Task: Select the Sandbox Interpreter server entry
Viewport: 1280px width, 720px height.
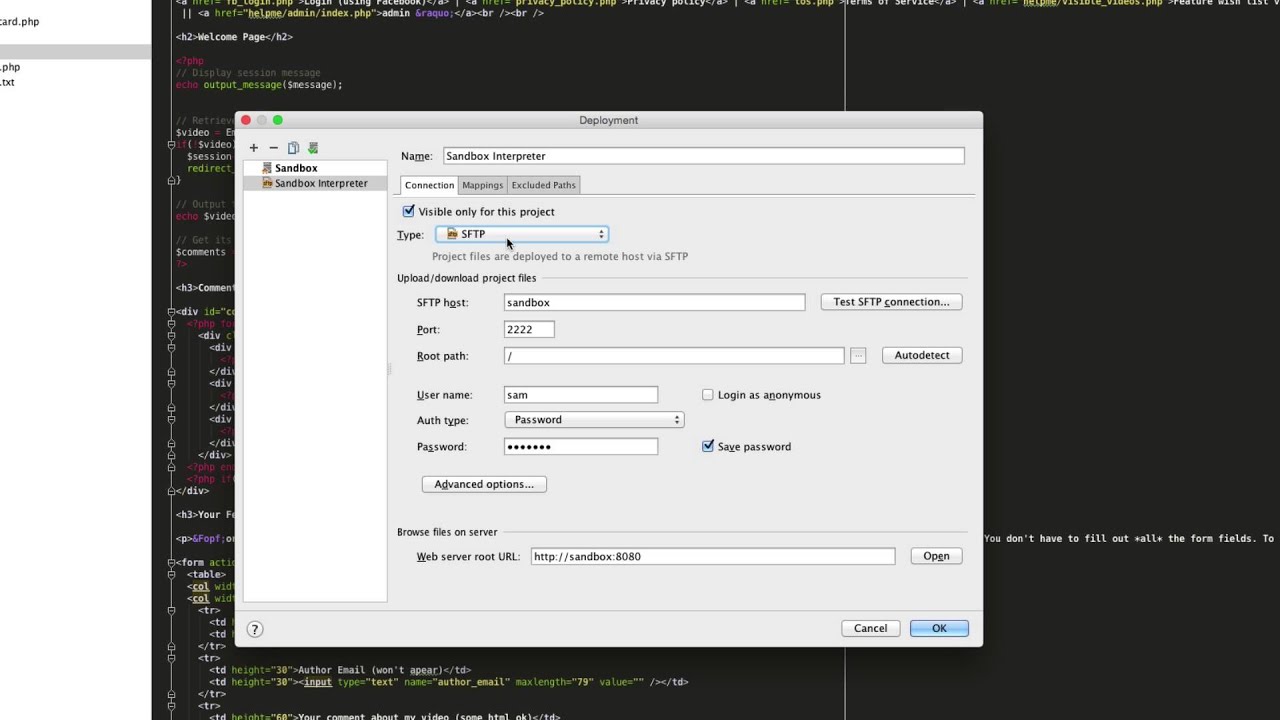Action: pos(315,184)
